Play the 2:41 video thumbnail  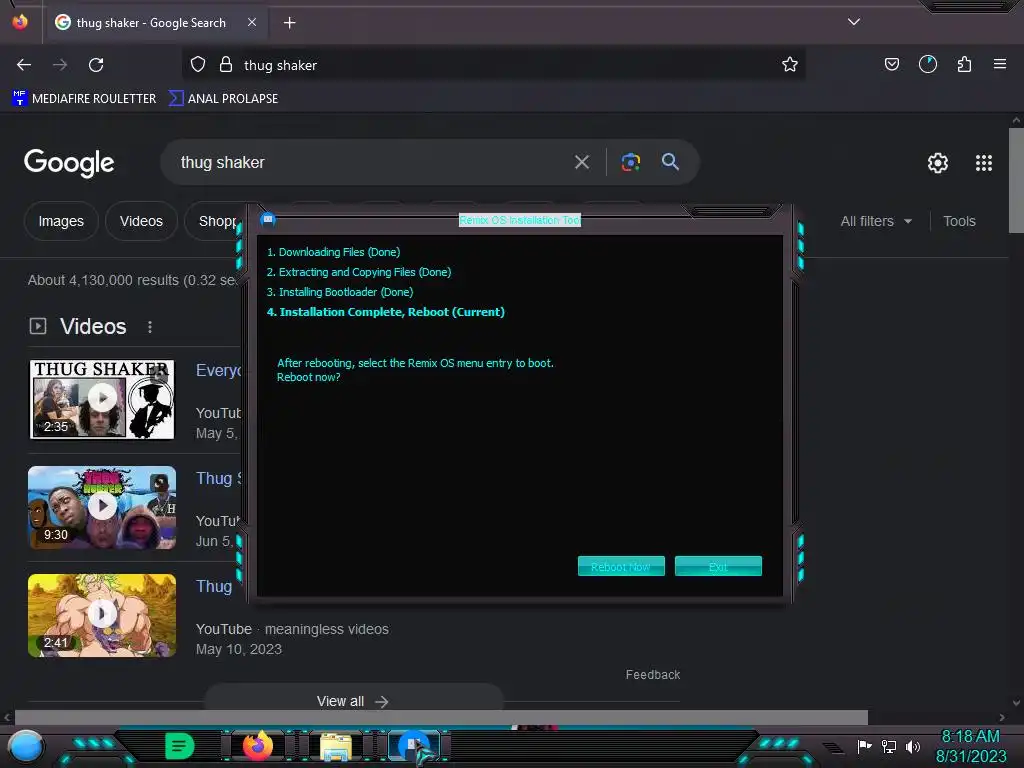[102, 615]
